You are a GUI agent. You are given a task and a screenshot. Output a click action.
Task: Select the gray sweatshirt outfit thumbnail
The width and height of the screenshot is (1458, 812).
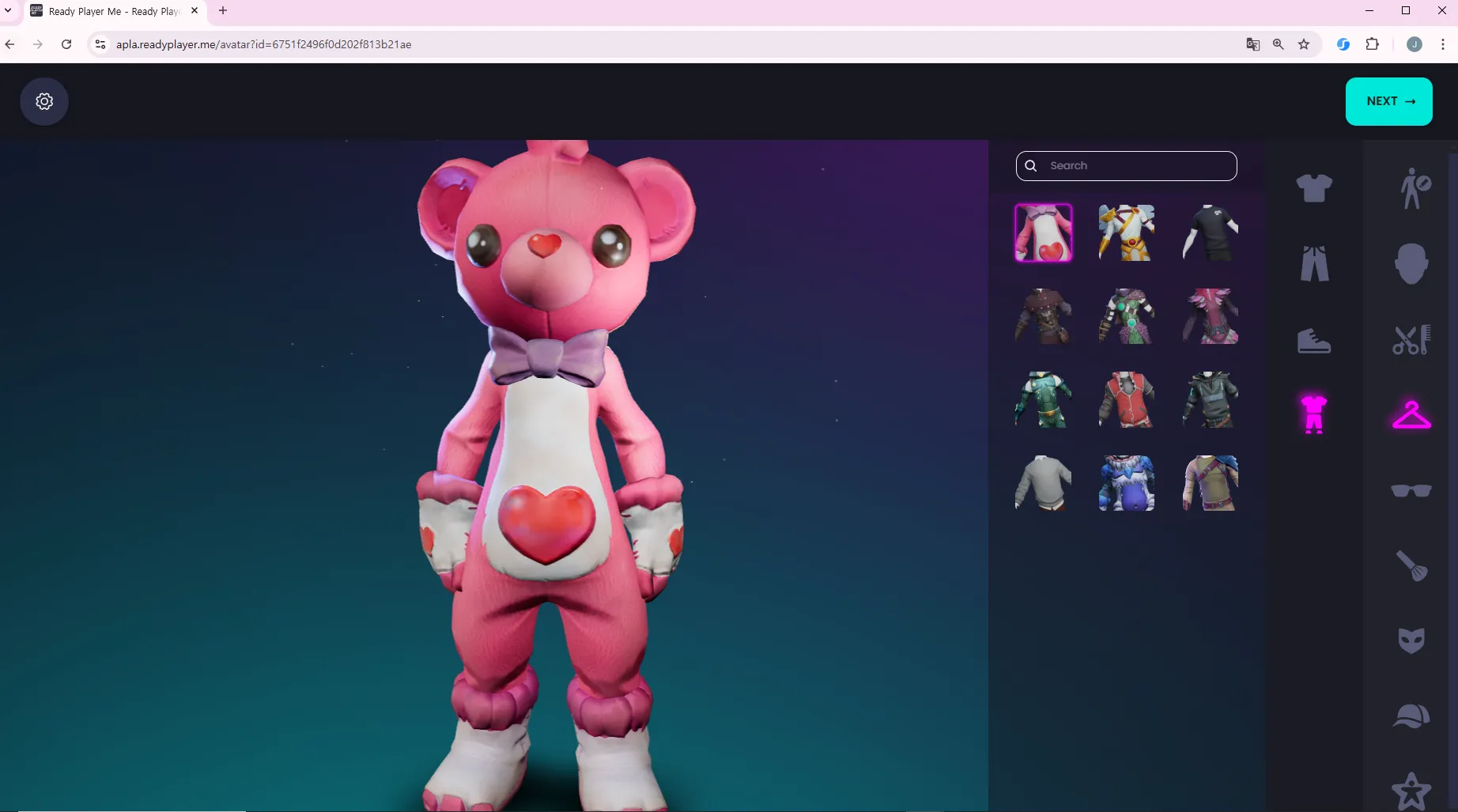click(x=1043, y=483)
